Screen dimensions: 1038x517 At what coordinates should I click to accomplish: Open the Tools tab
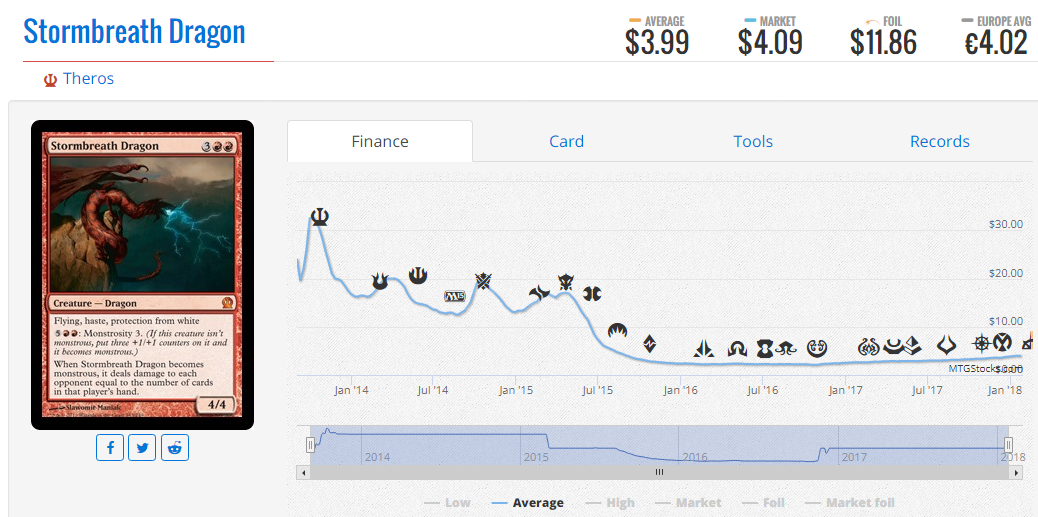click(x=753, y=141)
